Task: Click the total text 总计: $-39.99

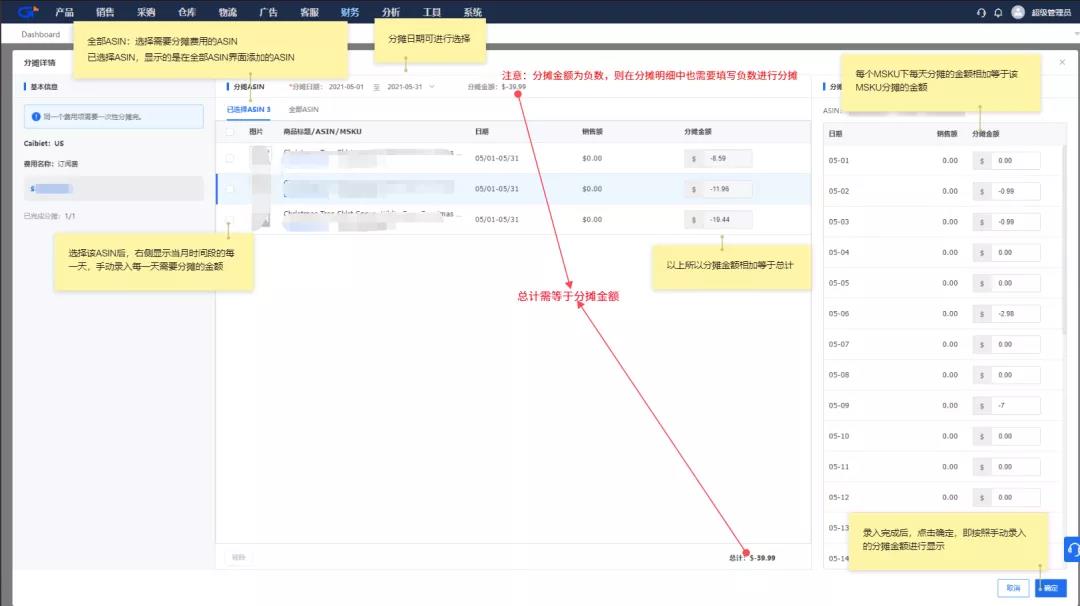Action: point(752,558)
